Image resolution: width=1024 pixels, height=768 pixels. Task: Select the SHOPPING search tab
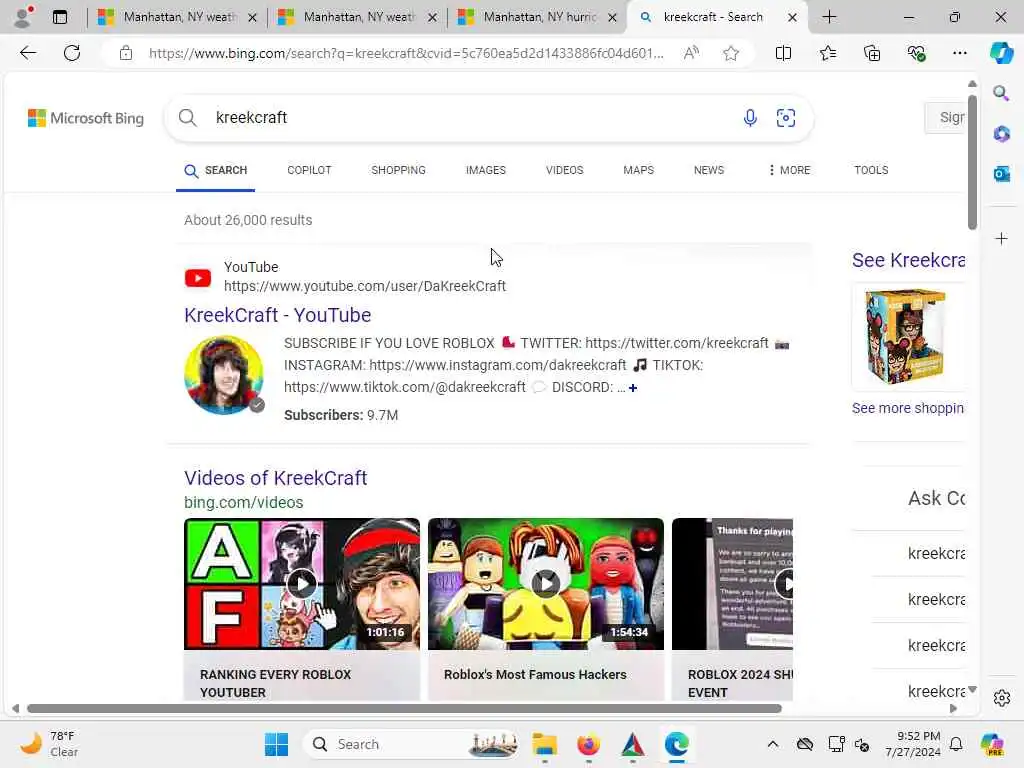click(x=398, y=170)
